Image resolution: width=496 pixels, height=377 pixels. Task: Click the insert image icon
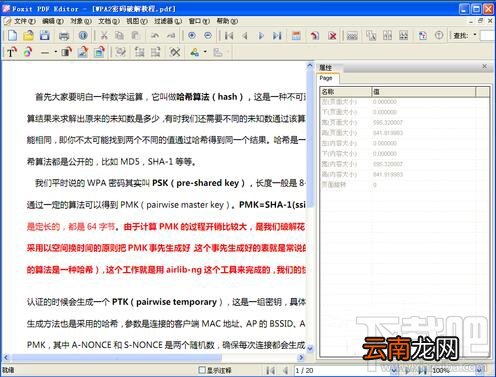(x=83, y=52)
